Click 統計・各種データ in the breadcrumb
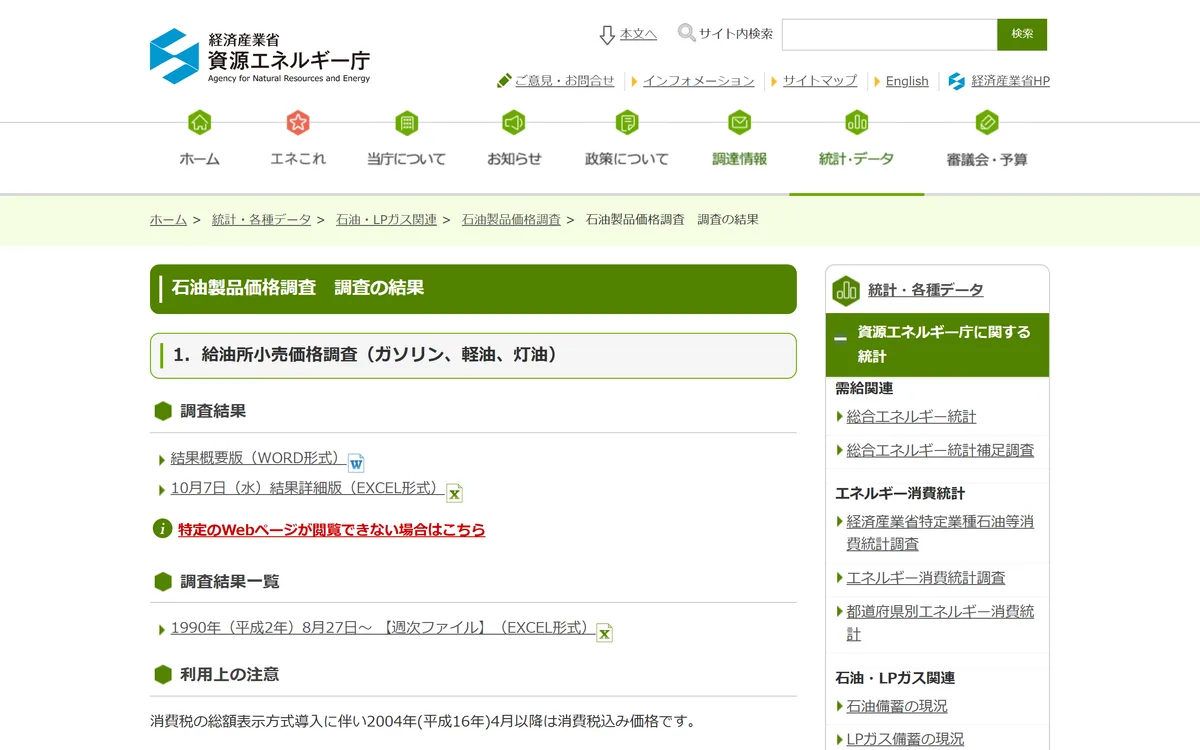Screen dimensions: 1200x750 coord(261,219)
